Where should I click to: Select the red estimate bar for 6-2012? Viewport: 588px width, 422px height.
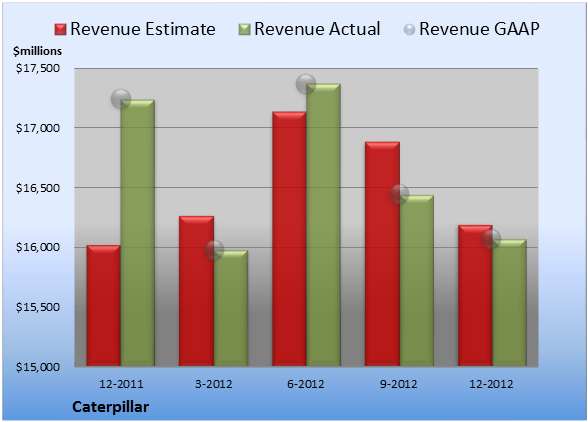pyautogui.click(x=289, y=239)
